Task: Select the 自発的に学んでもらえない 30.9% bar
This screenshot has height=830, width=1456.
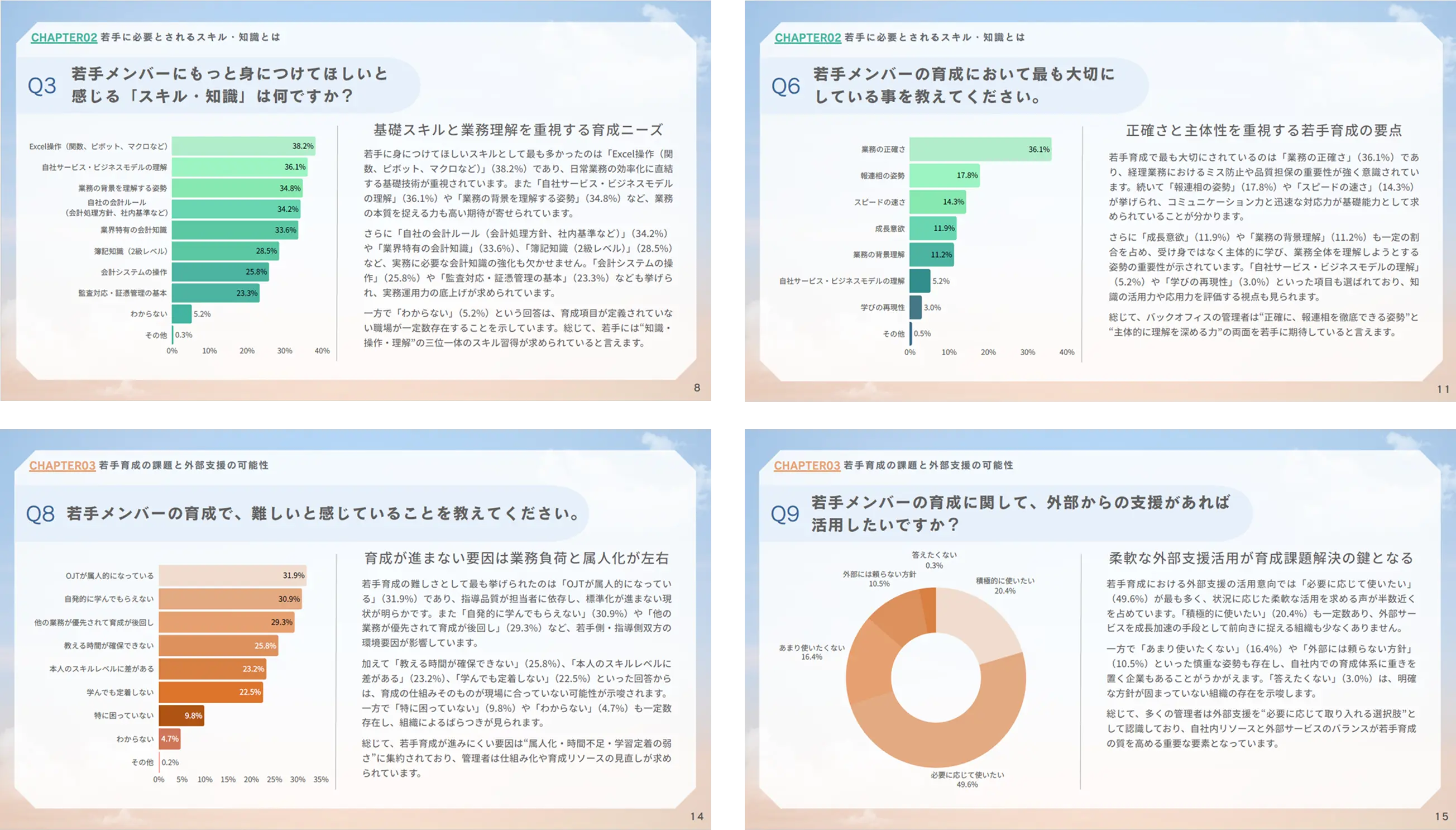Action: (x=230, y=599)
